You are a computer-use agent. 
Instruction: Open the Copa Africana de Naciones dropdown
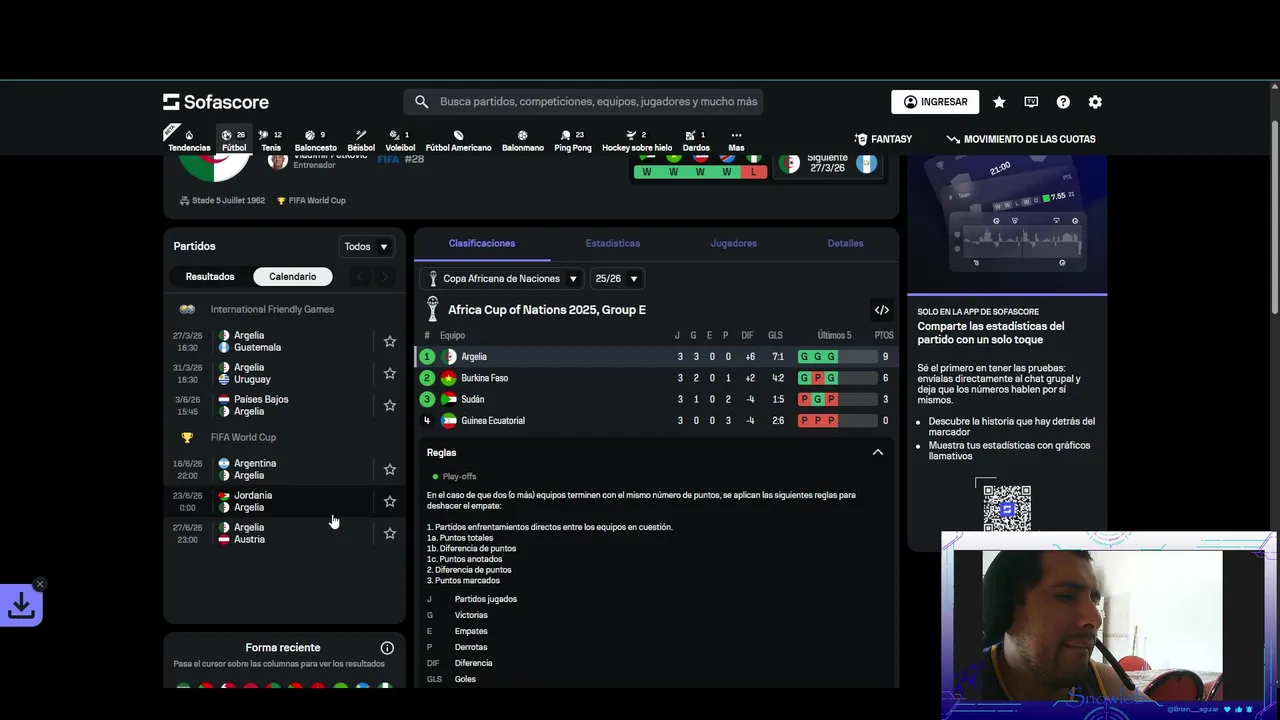tap(502, 279)
